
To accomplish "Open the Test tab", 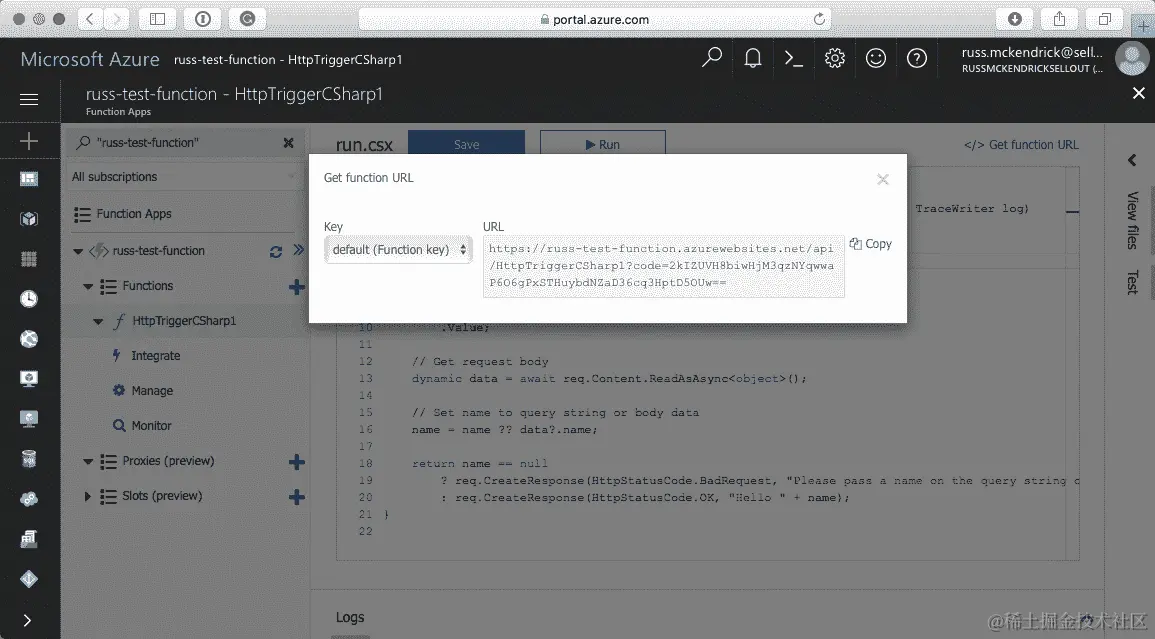I will click(1132, 282).
